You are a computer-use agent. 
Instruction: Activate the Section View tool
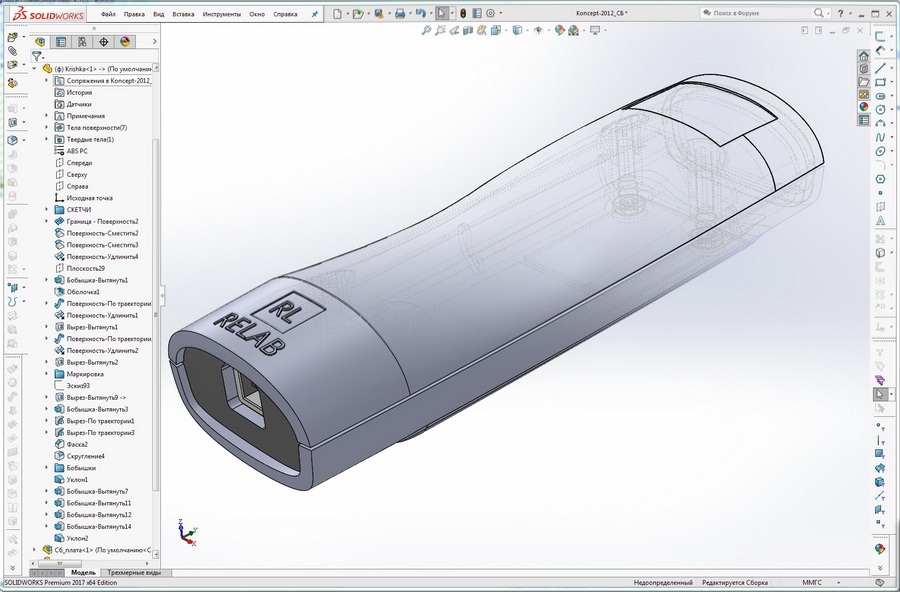[x=466, y=31]
